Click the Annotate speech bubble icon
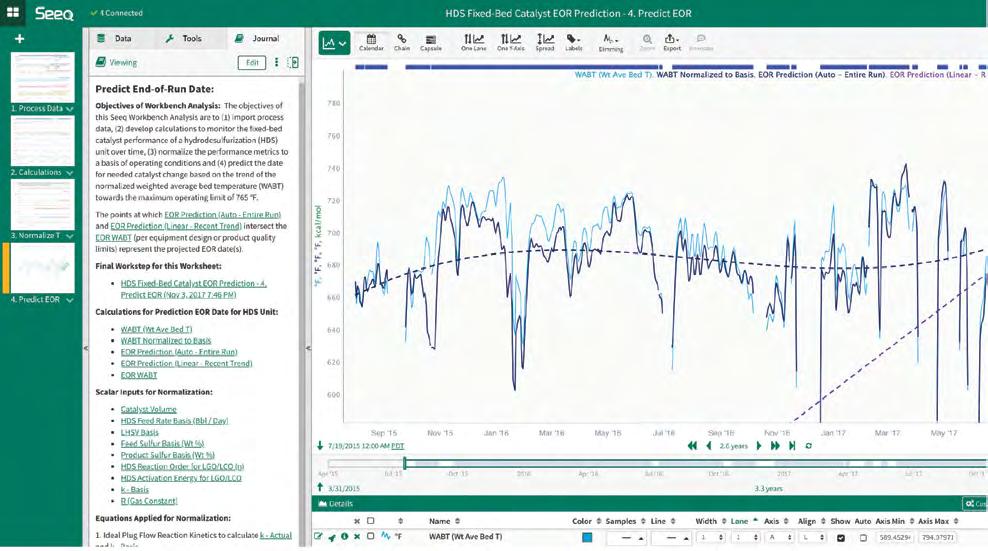988x551 pixels. (x=701, y=42)
